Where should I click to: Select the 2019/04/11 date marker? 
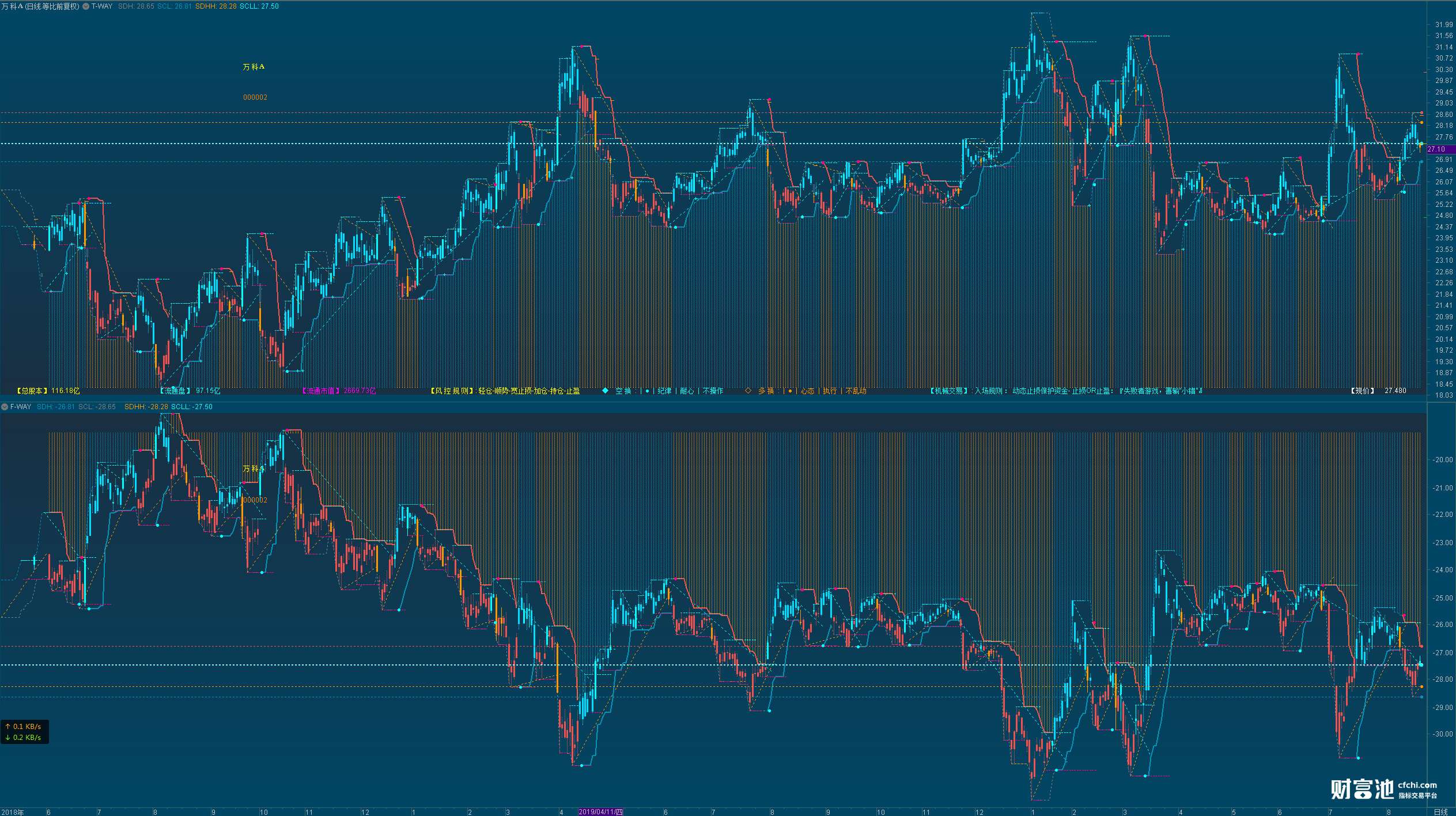[600, 812]
